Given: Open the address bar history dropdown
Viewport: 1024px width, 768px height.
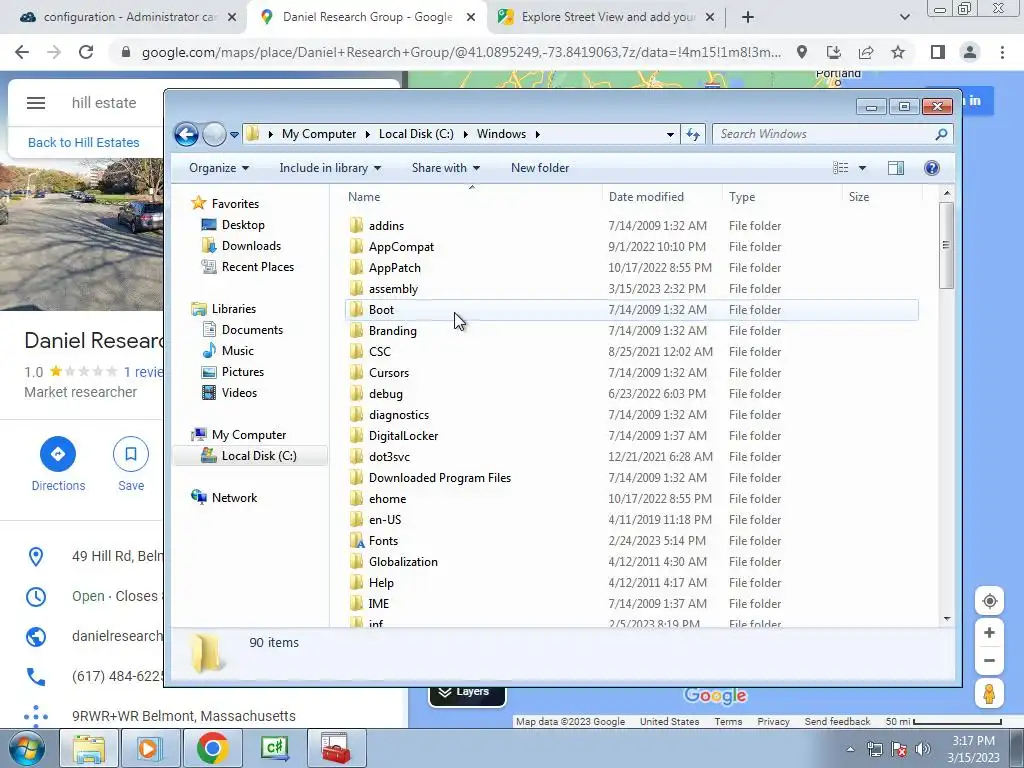Looking at the screenshot, I should (670, 135).
